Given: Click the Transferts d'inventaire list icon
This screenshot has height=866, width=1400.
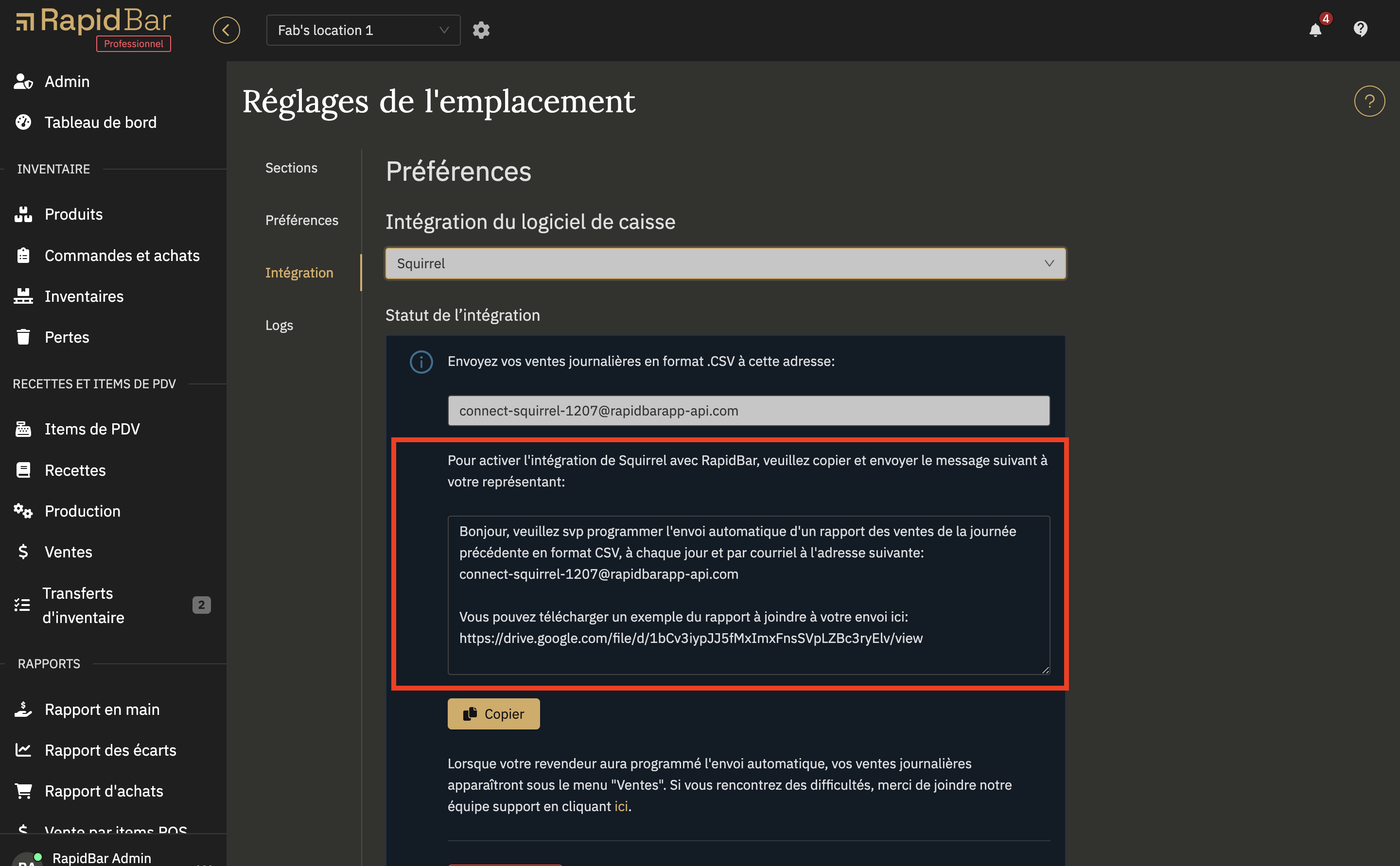Looking at the screenshot, I should click(22, 605).
